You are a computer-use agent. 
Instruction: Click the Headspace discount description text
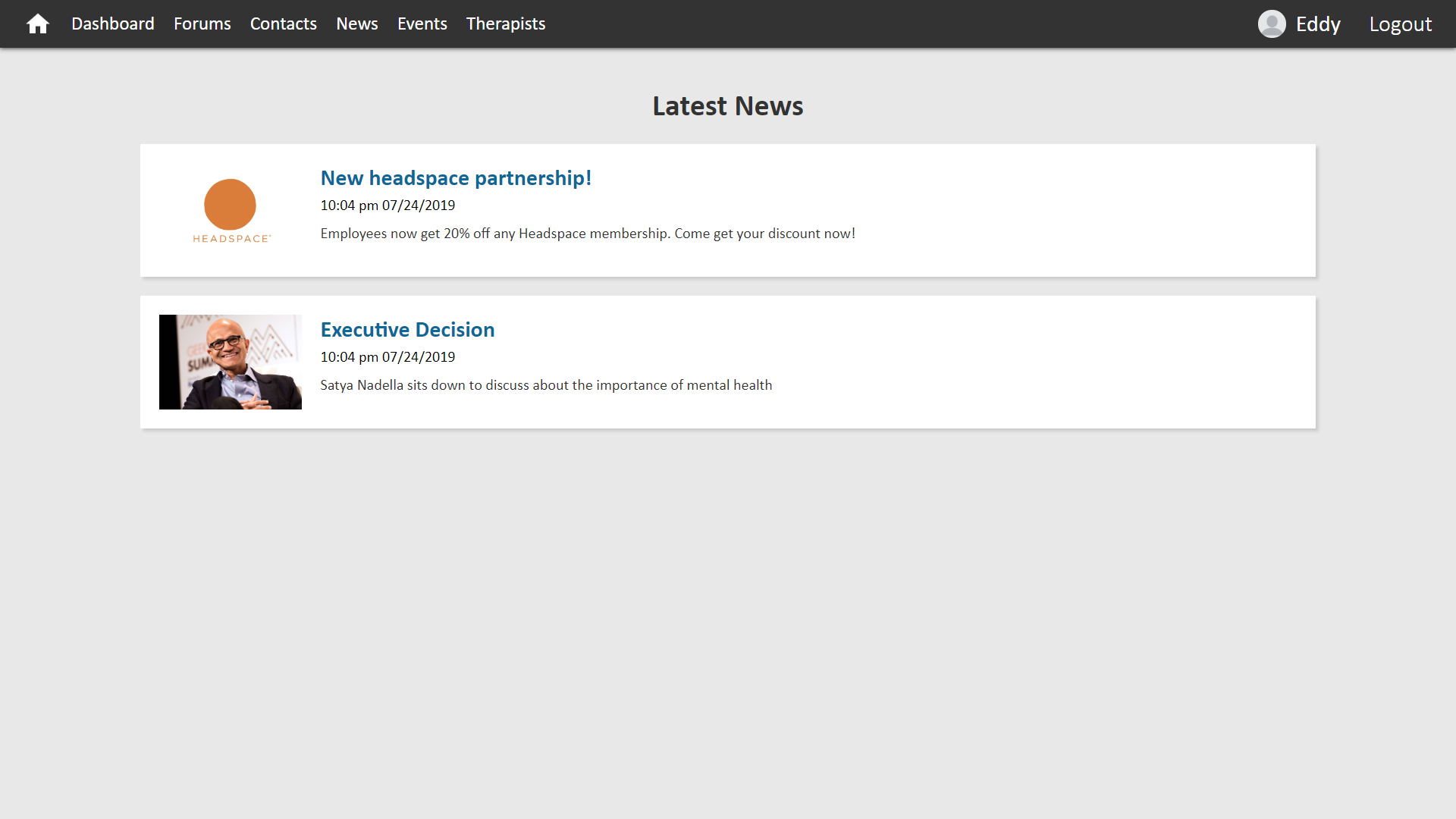pyautogui.click(x=587, y=234)
